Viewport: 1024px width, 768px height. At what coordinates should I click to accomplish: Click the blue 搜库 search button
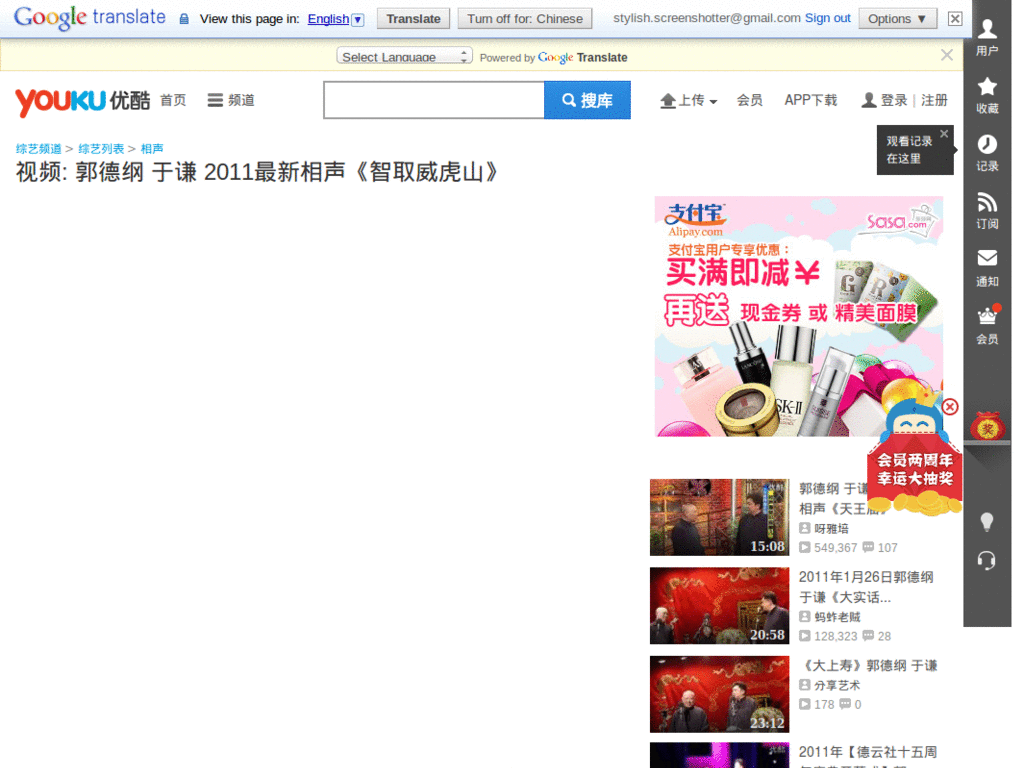(x=587, y=100)
